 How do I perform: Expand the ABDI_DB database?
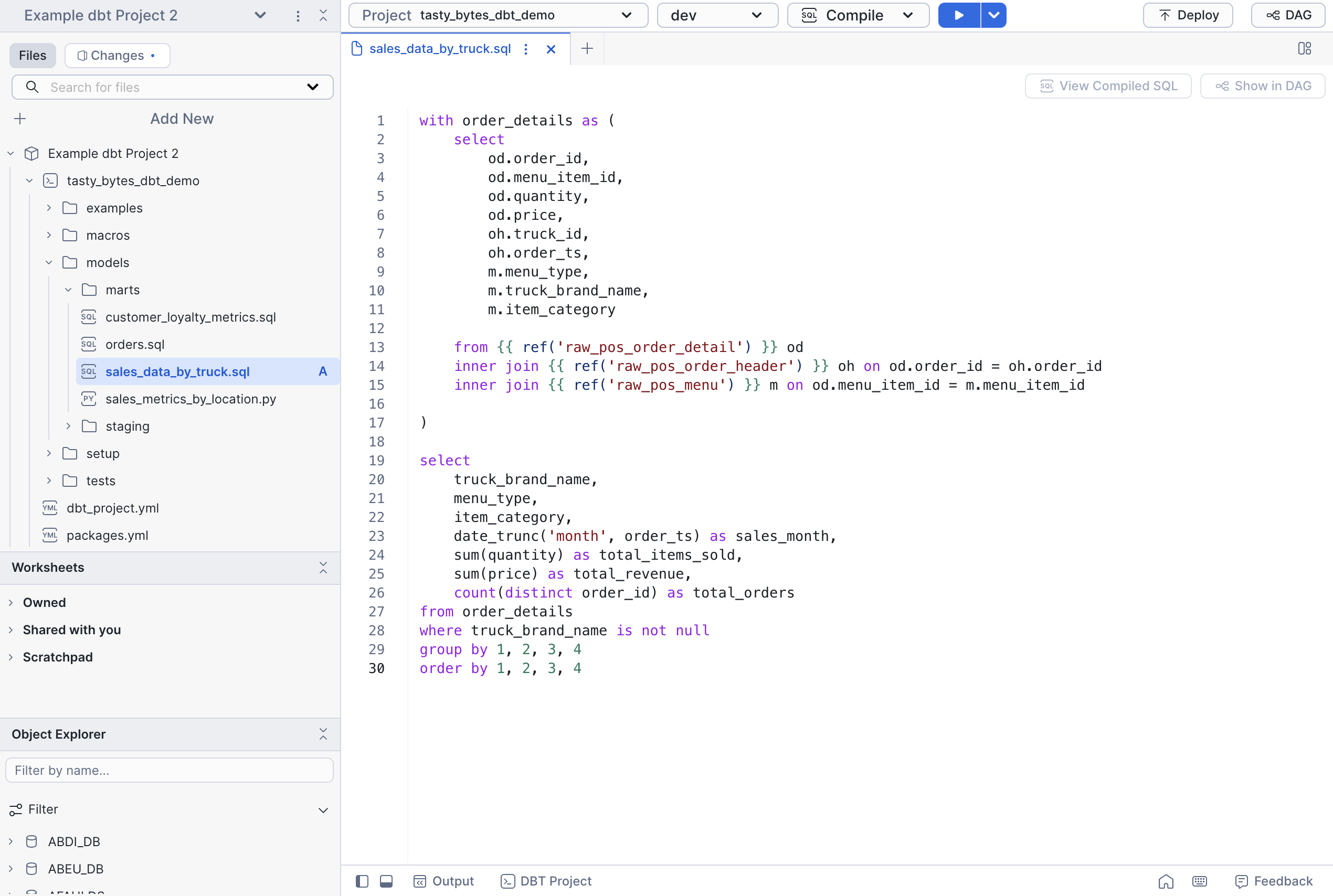click(11, 842)
